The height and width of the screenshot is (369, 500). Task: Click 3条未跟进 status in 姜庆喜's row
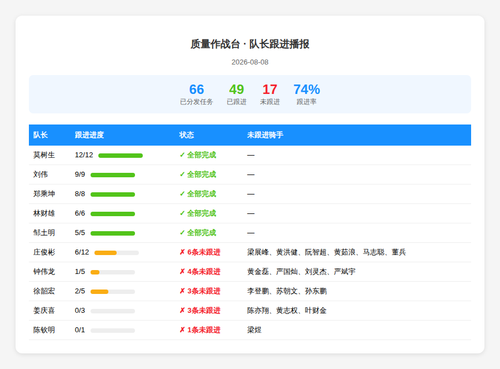[200, 310]
